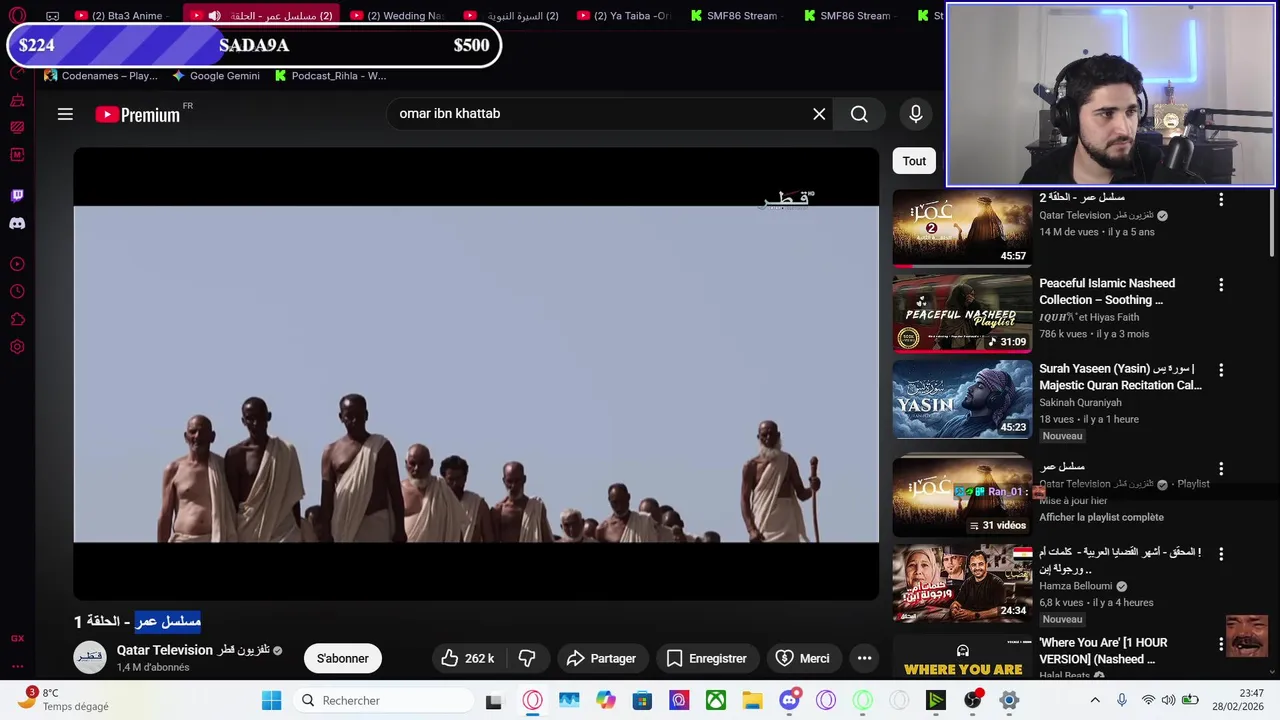Open the GX Cleaner broom sidebar icon

pos(17,100)
